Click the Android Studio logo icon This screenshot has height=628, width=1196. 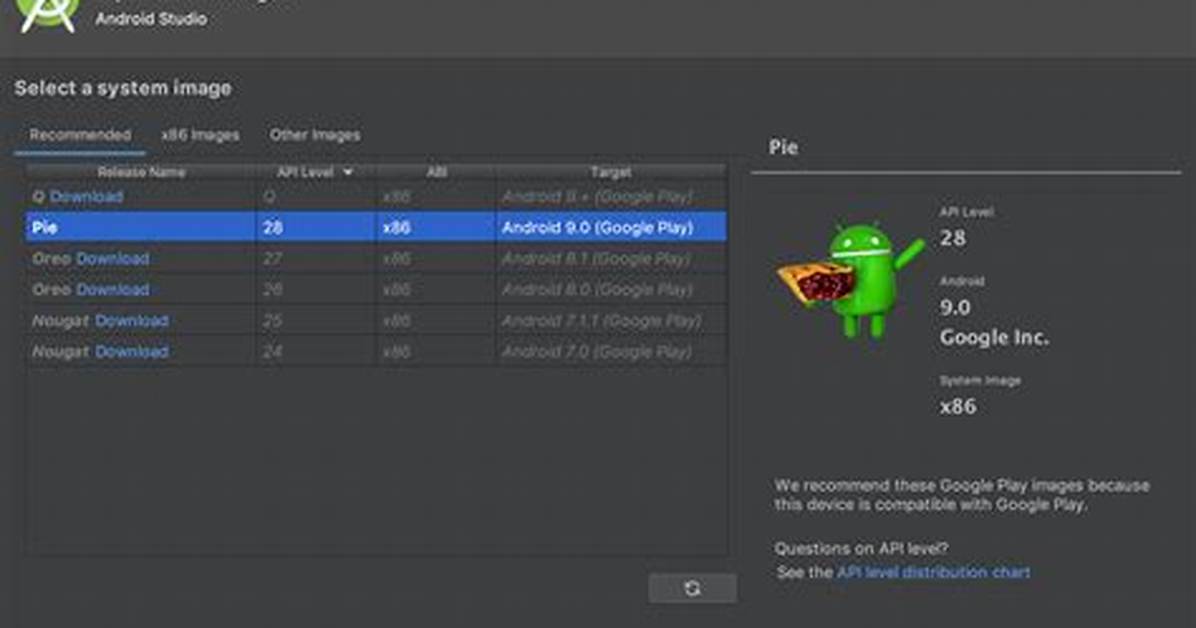point(47,15)
